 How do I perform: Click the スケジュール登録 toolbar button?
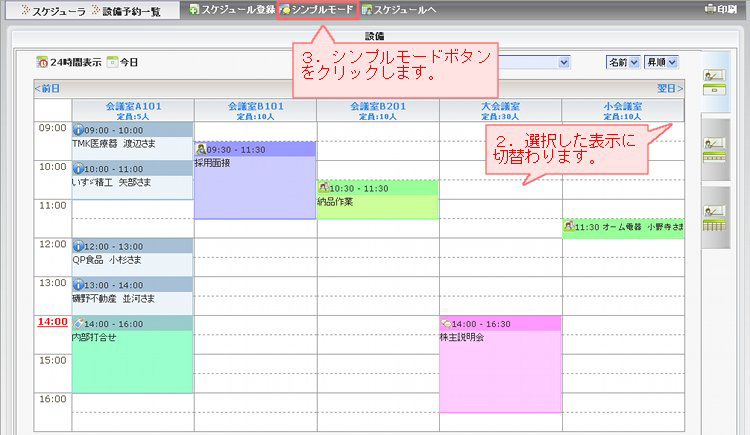(x=232, y=10)
